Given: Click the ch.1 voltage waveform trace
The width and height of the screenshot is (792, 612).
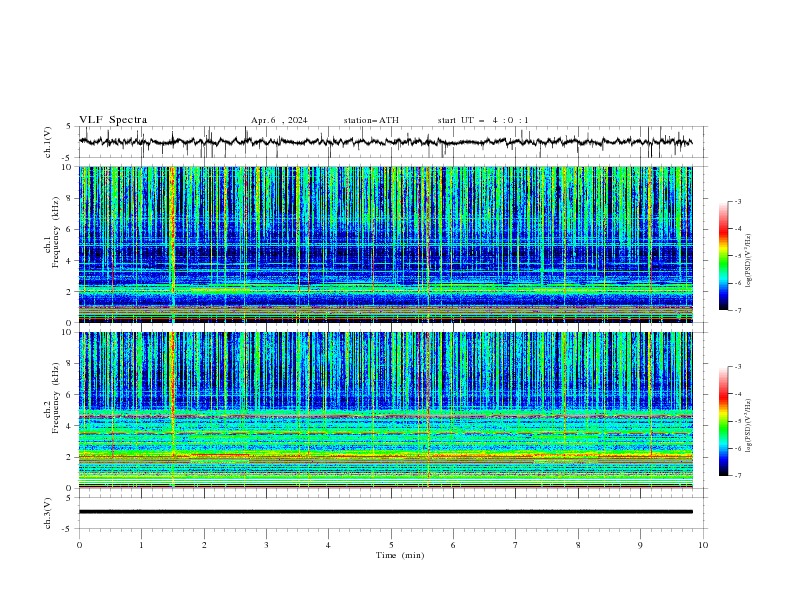Looking at the screenshot, I should [x=385, y=142].
